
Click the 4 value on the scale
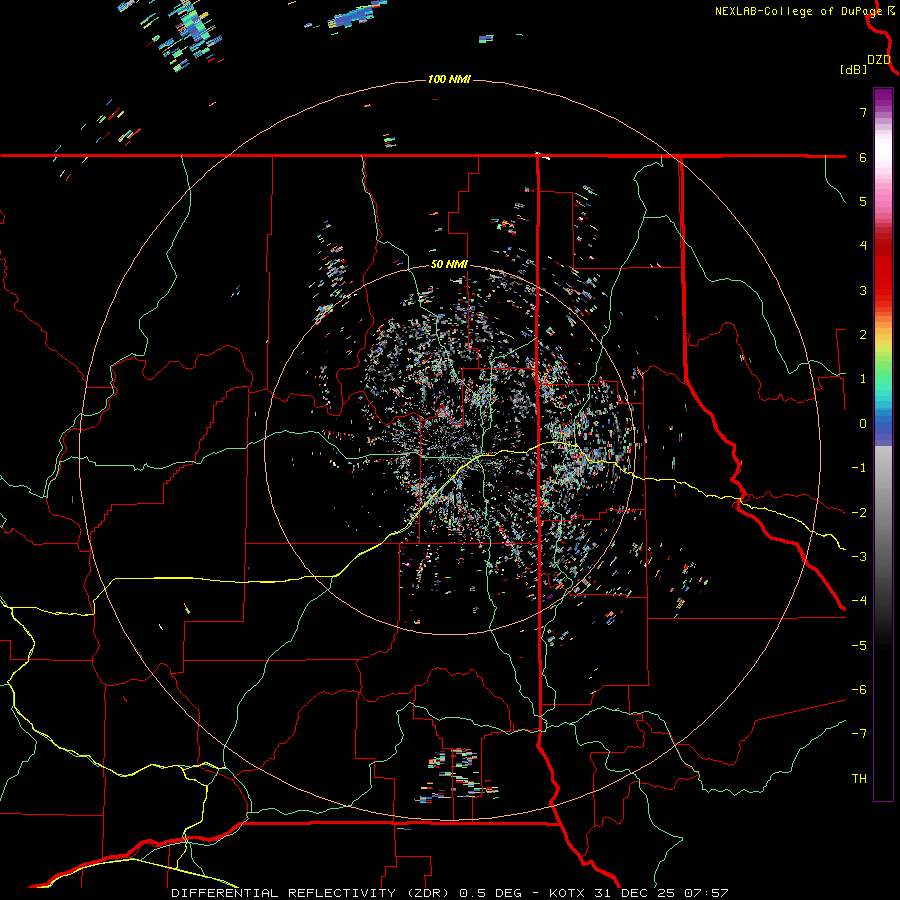(863, 246)
